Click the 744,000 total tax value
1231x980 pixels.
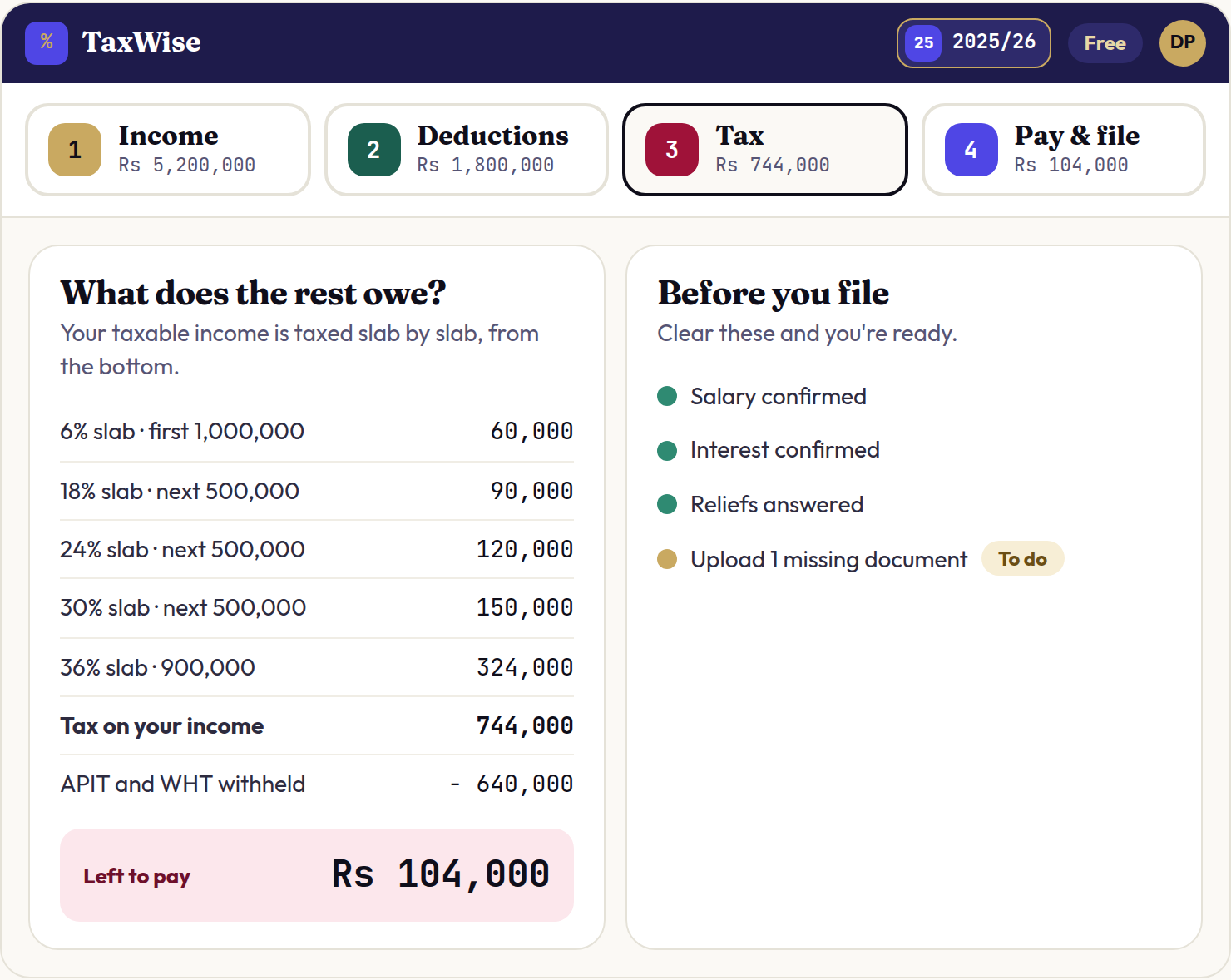525,725
